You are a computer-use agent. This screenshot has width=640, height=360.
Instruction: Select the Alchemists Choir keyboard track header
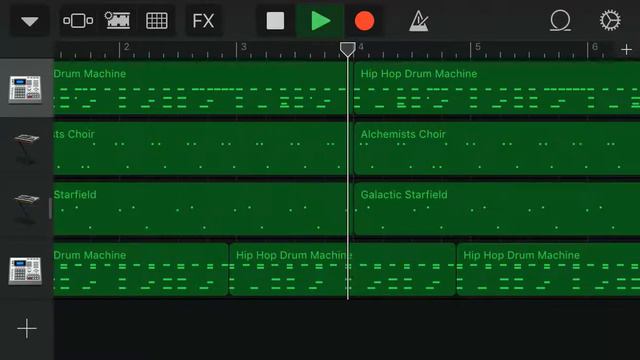(26, 149)
